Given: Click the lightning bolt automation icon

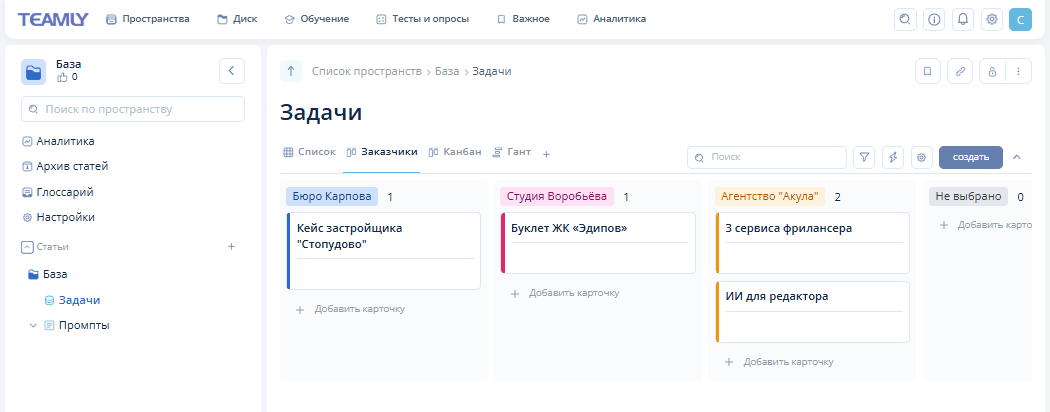Looking at the screenshot, I should [893, 157].
